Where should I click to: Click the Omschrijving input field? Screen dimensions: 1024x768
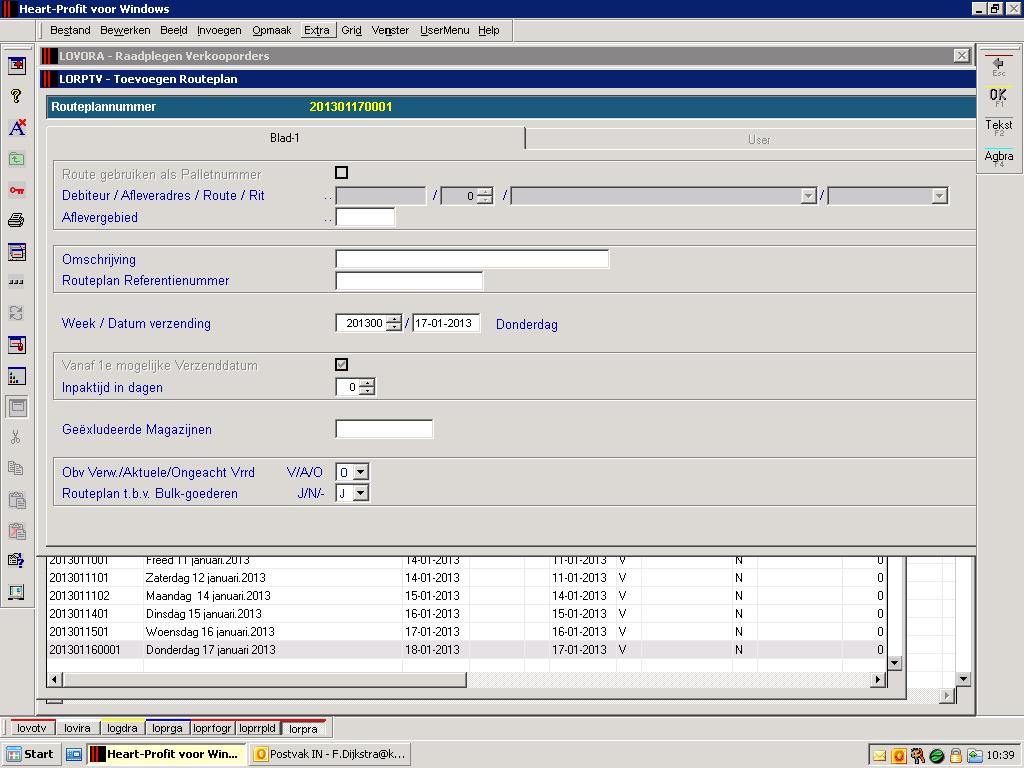point(472,259)
